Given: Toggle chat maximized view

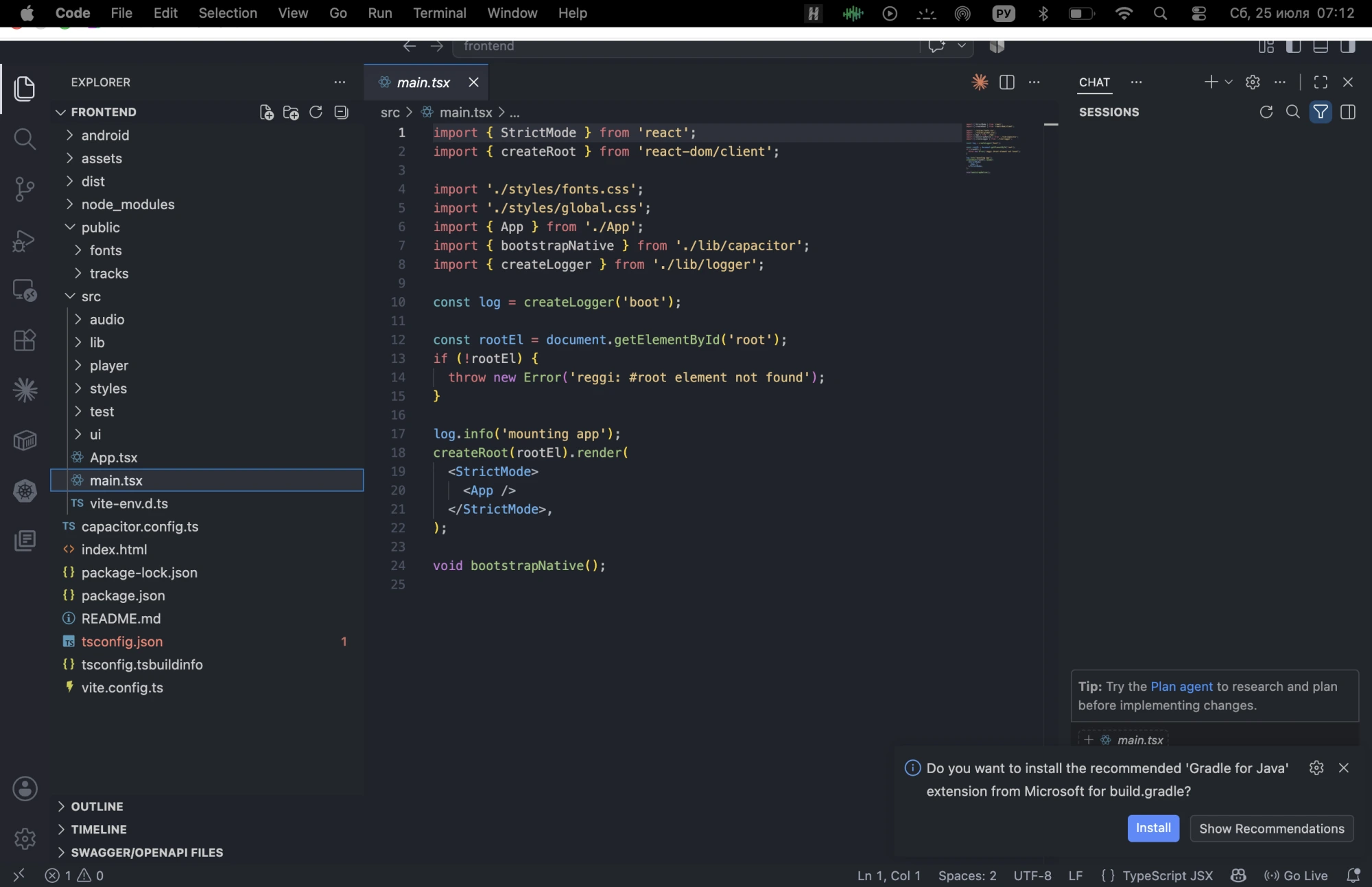Looking at the screenshot, I should click(x=1321, y=82).
